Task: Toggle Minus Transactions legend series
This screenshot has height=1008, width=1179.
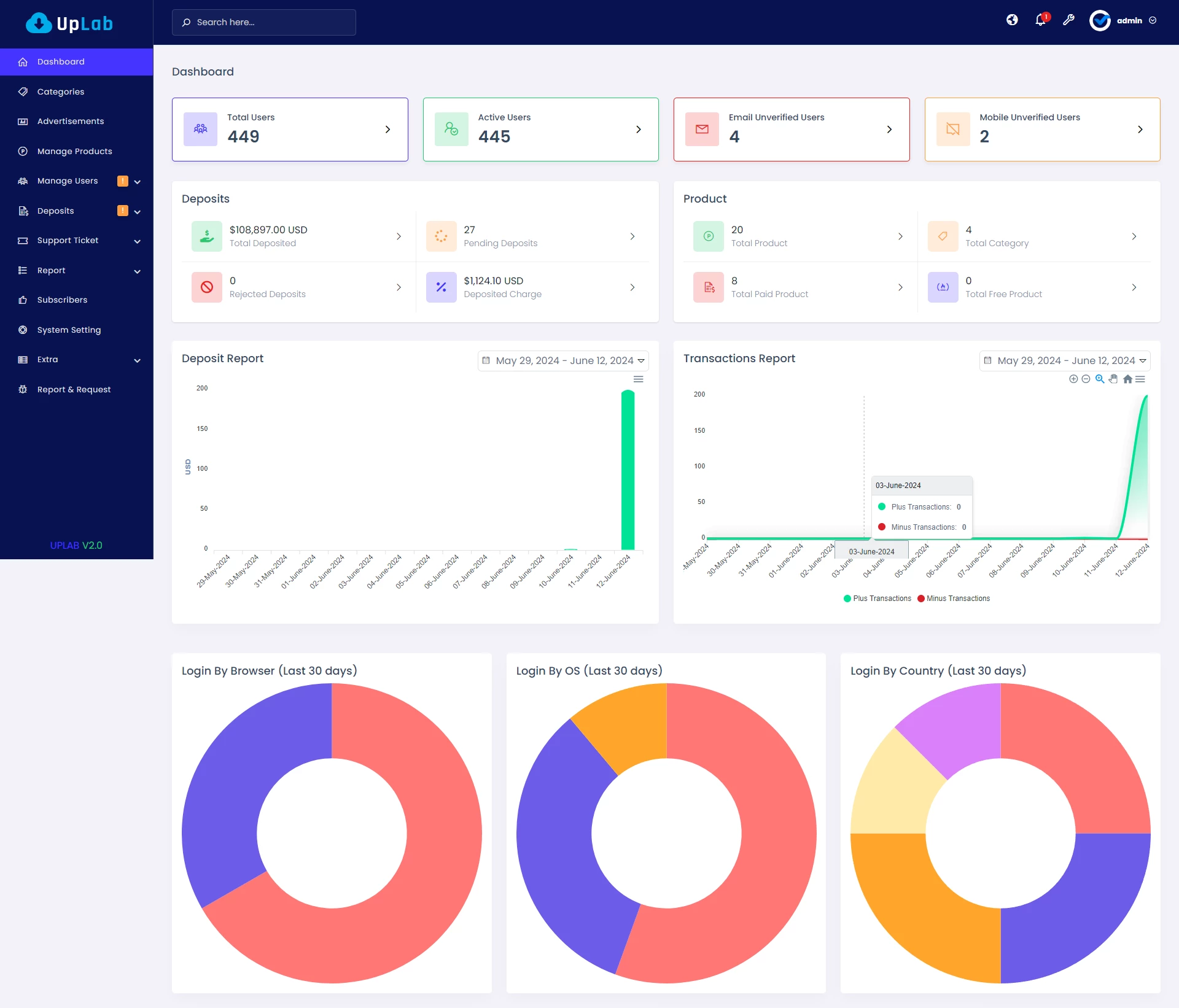Action: tap(954, 599)
